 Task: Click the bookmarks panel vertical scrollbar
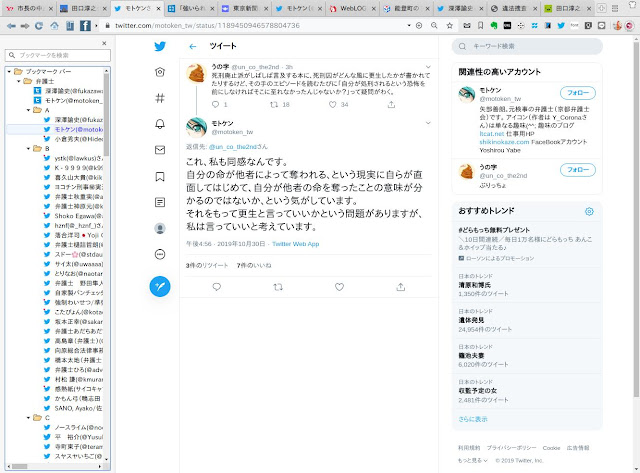pos(107,115)
